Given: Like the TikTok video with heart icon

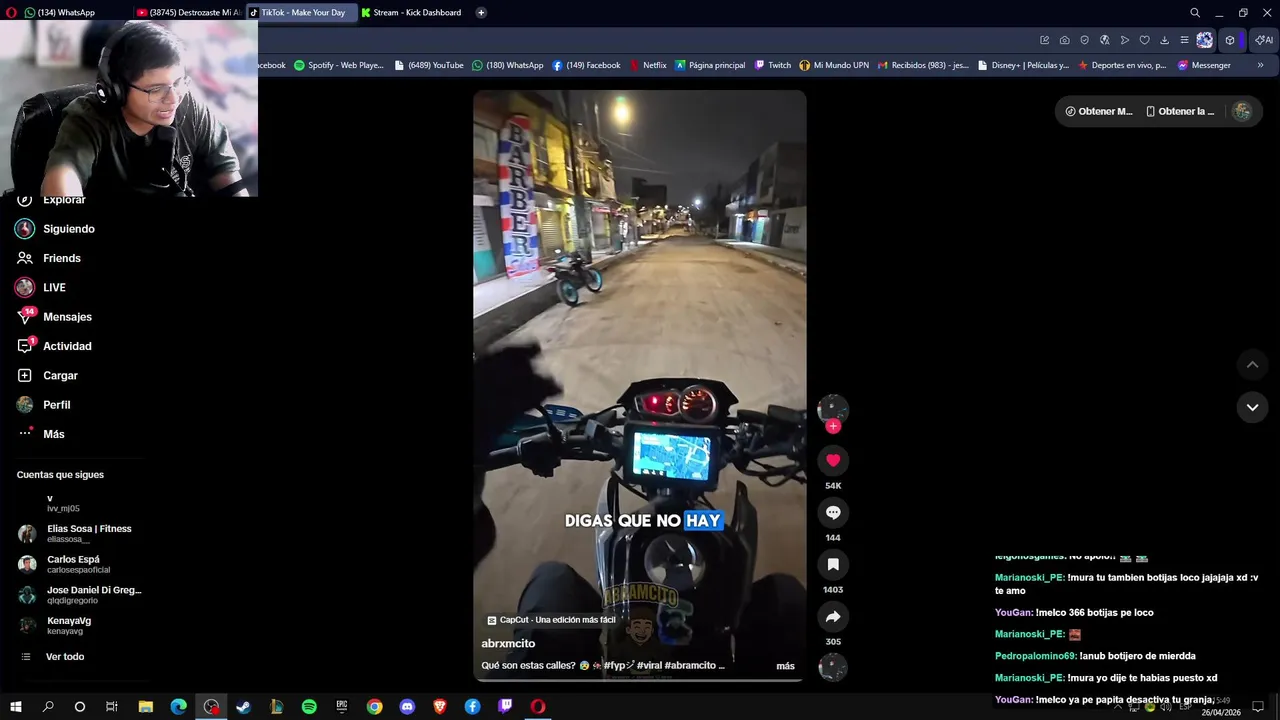Looking at the screenshot, I should (833, 460).
